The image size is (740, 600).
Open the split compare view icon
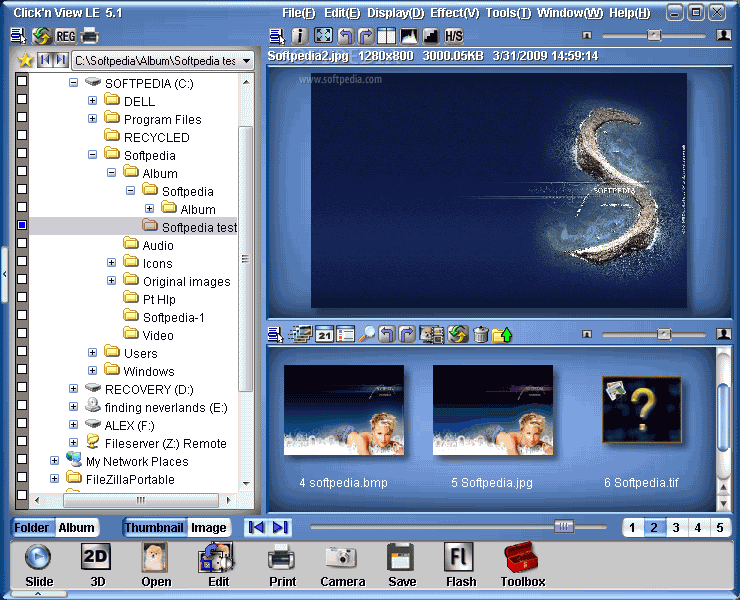pyautogui.click(x=386, y=36)
